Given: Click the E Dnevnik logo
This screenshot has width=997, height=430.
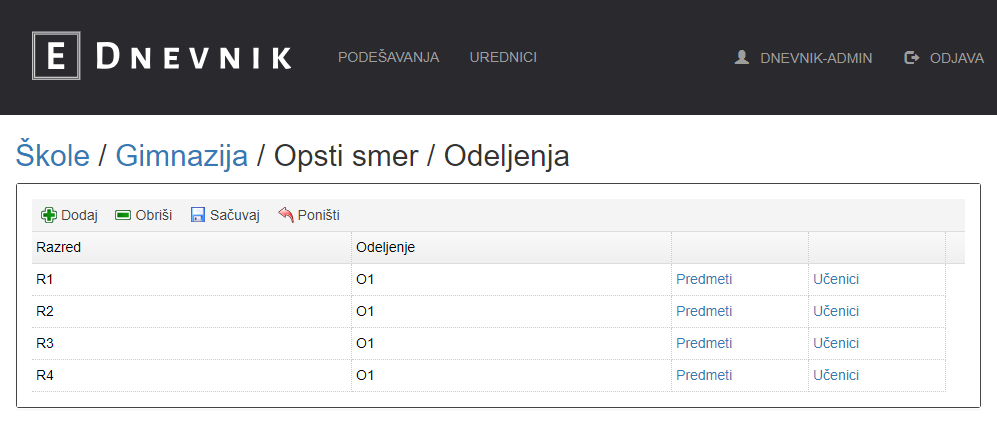Looking at the screenshot, I should [162, 57].
